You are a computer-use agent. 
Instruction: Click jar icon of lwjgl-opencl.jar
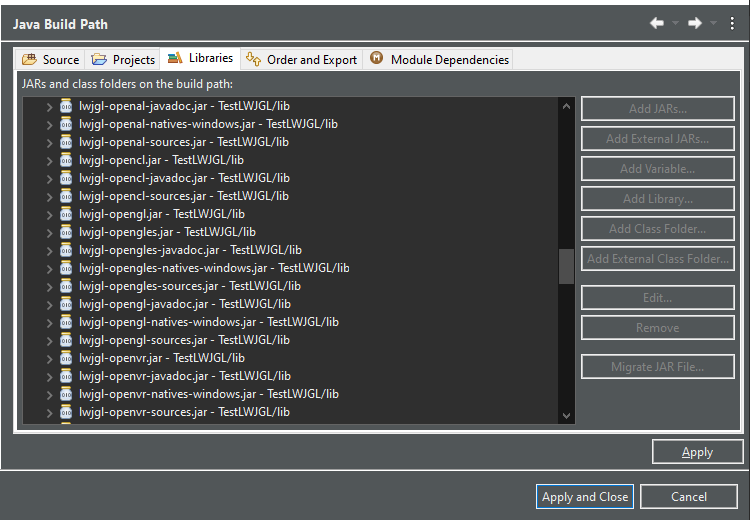click(66, 160)
